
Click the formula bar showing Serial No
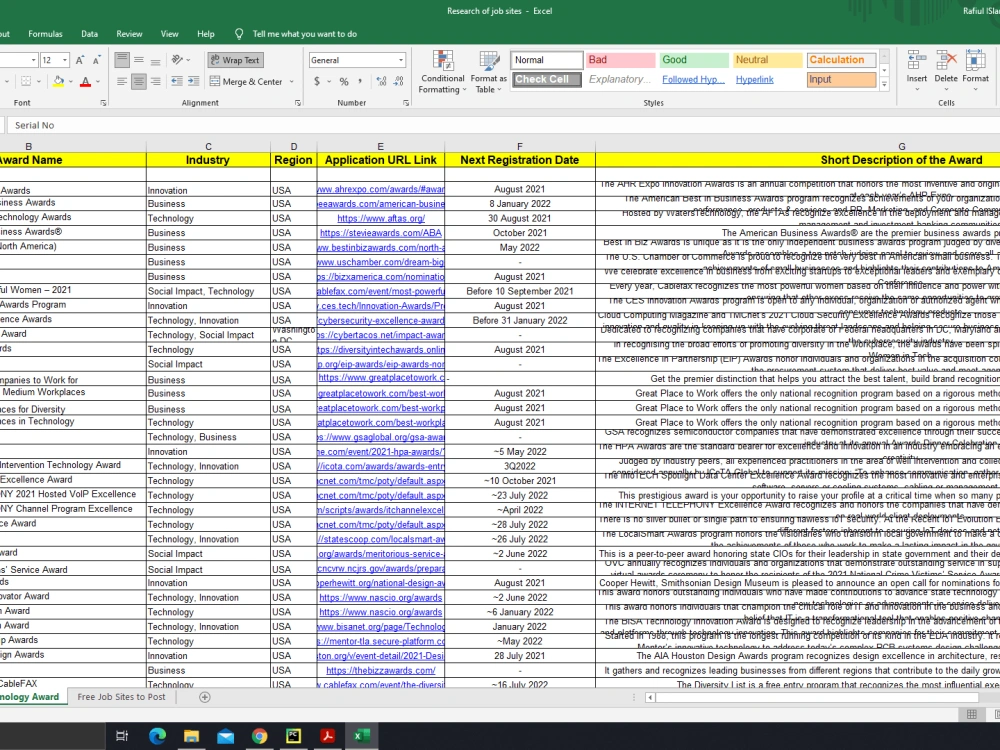504,126
